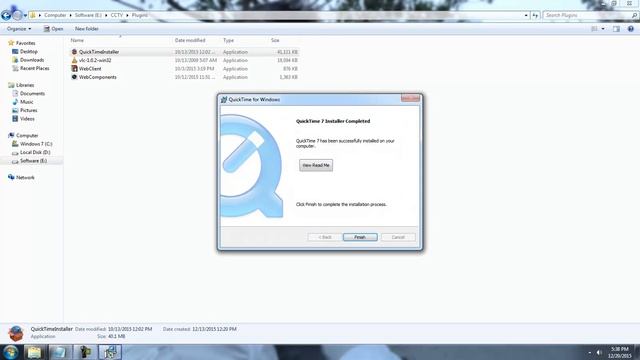Click the vlc file date 10/13/2009 cell
Viewport: 640px width, 360px height.
tap(196, 60)
